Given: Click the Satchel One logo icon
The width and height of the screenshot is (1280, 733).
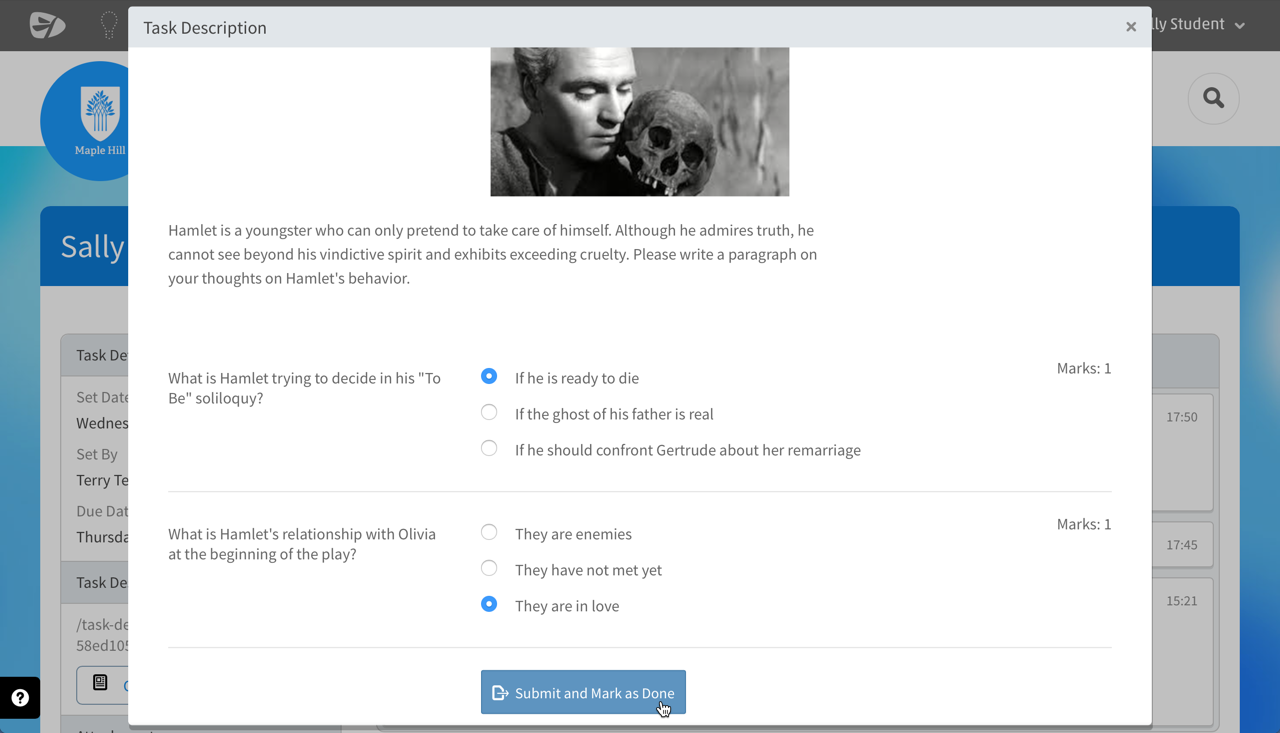Looking at the screenshot, I should (x=46, y=25).
